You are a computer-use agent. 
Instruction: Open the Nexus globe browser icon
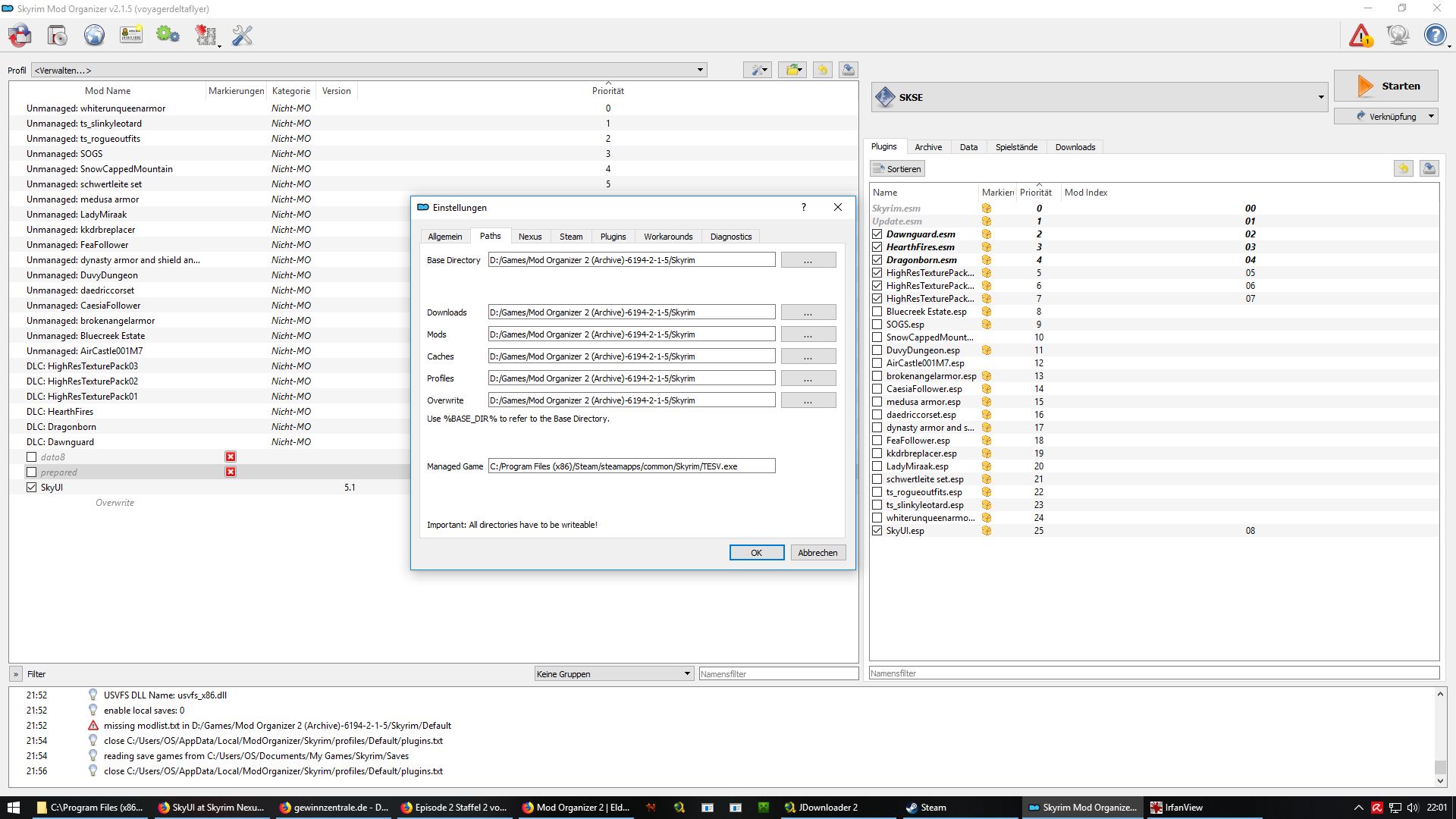(x=94, y=35)
